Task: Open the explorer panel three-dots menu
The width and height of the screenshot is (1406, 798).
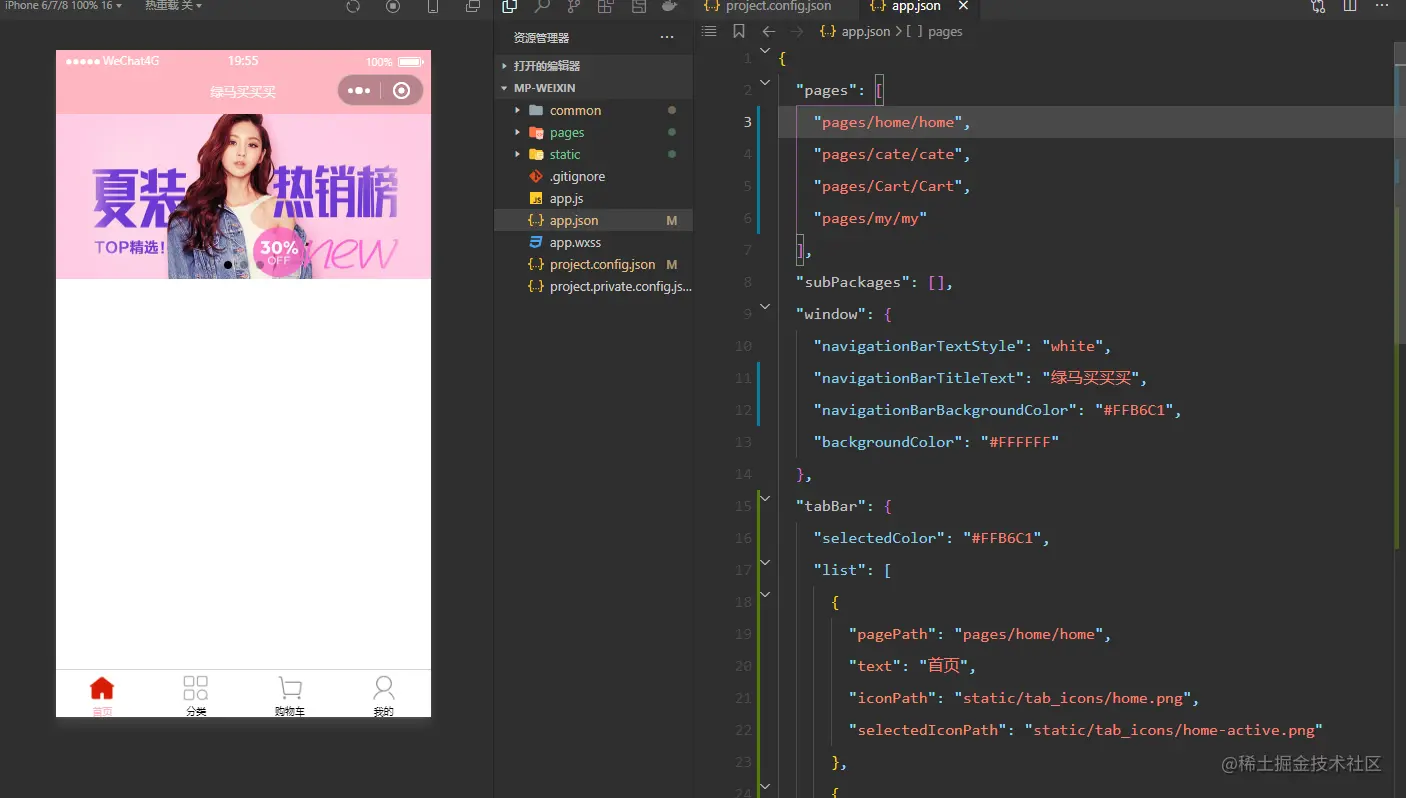Action: click(667, 38)
